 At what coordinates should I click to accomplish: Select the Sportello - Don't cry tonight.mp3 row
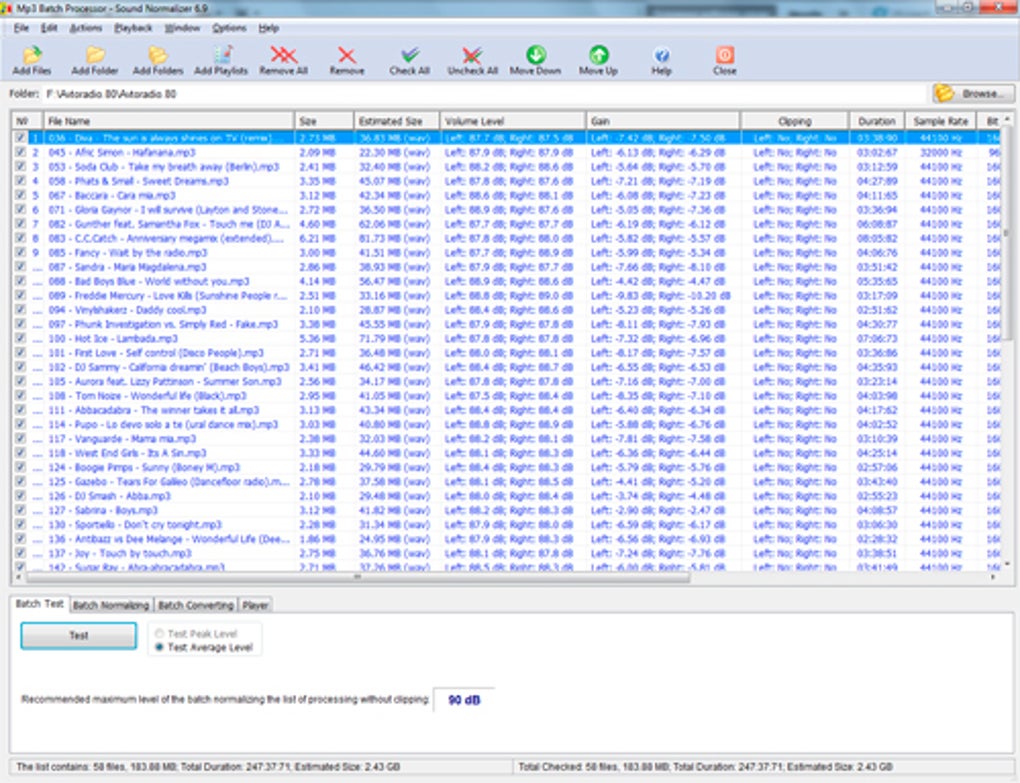(x=507, y=524)
